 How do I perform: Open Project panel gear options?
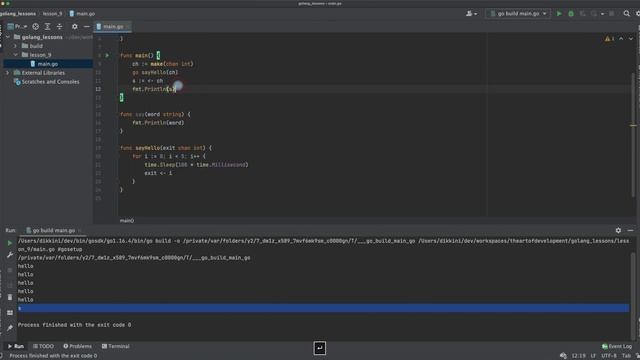tap(75, 27)
